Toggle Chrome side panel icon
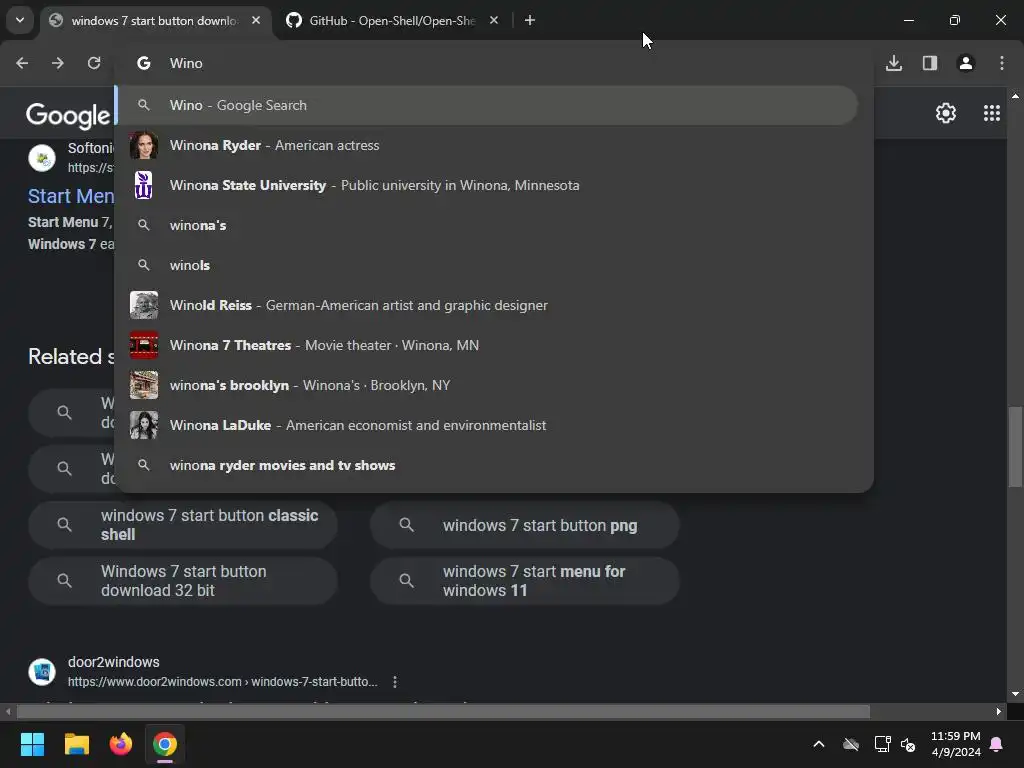 (930, 63)
